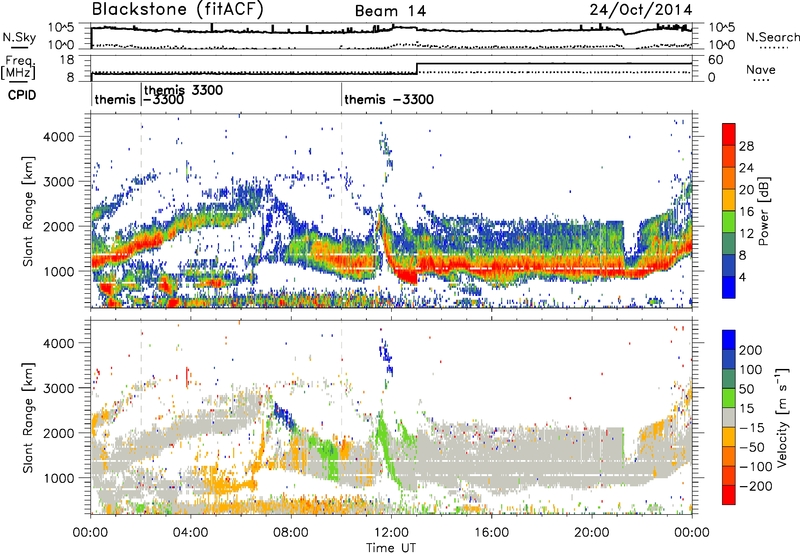Click "4000" on the power panel range axis
Viewport: 800px width, 554px height.
point(58,137)
